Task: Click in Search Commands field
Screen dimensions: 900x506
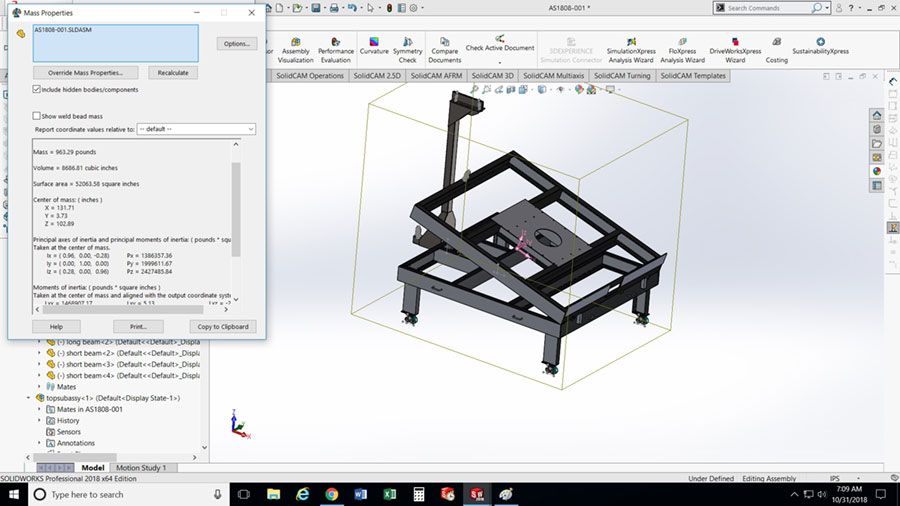Action: tap(768, 8)
